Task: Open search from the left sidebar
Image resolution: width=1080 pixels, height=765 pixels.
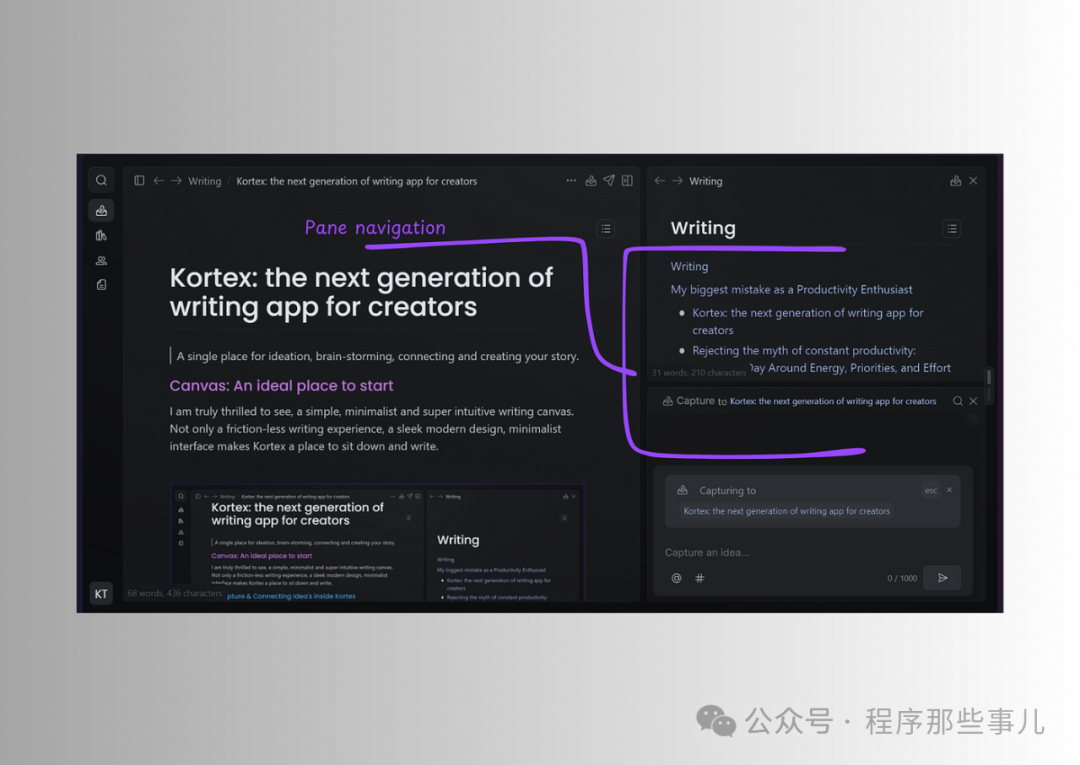Action: coord(101,180)
